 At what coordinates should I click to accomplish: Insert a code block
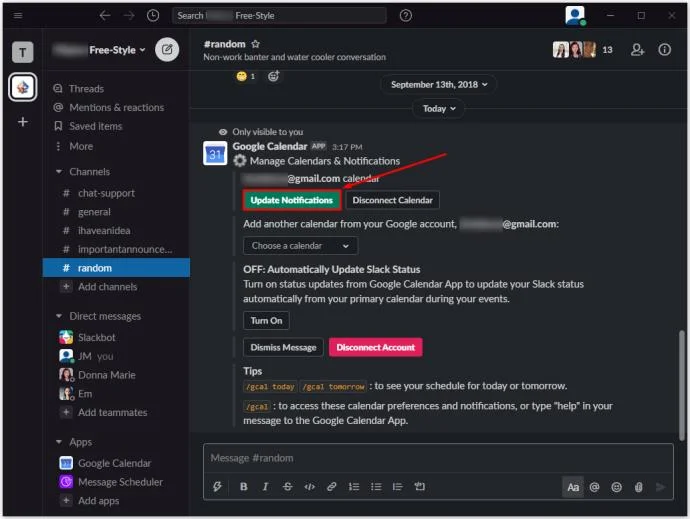[x=419, y=486]
